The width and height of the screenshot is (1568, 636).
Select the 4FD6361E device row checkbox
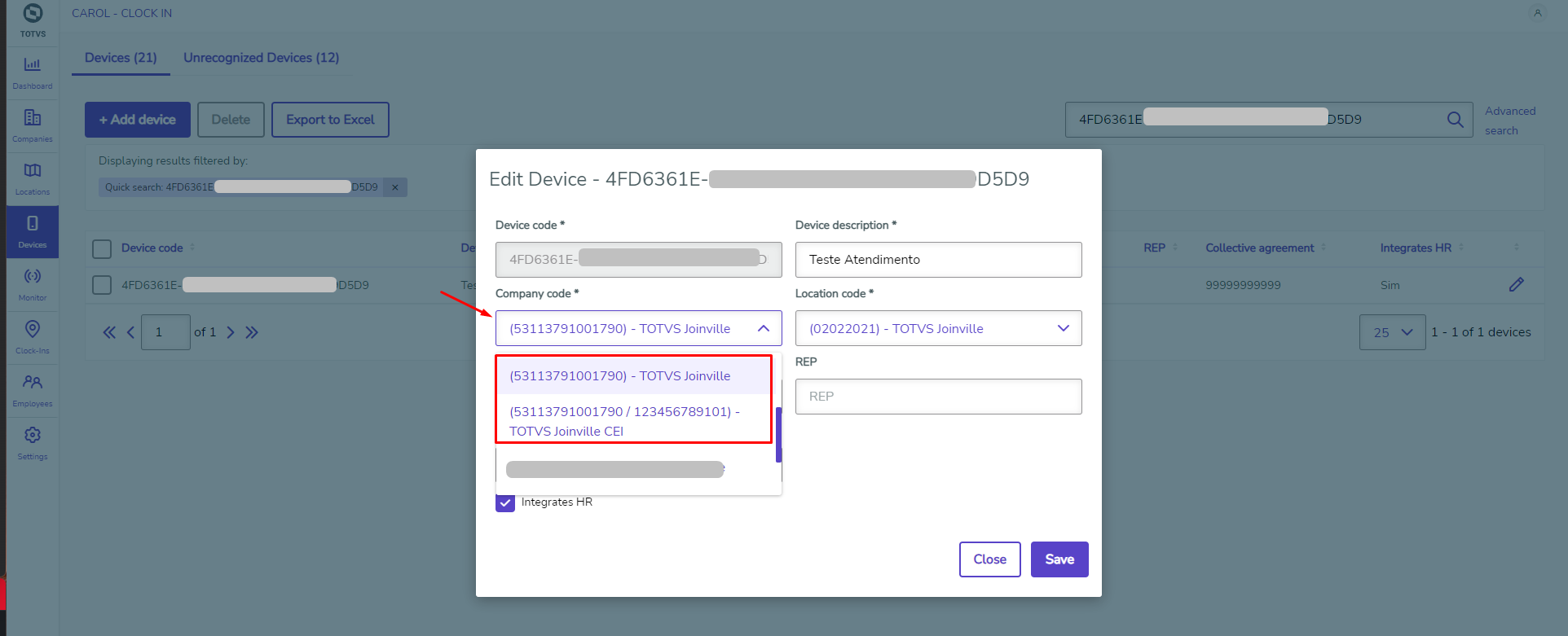coord(102,285)
